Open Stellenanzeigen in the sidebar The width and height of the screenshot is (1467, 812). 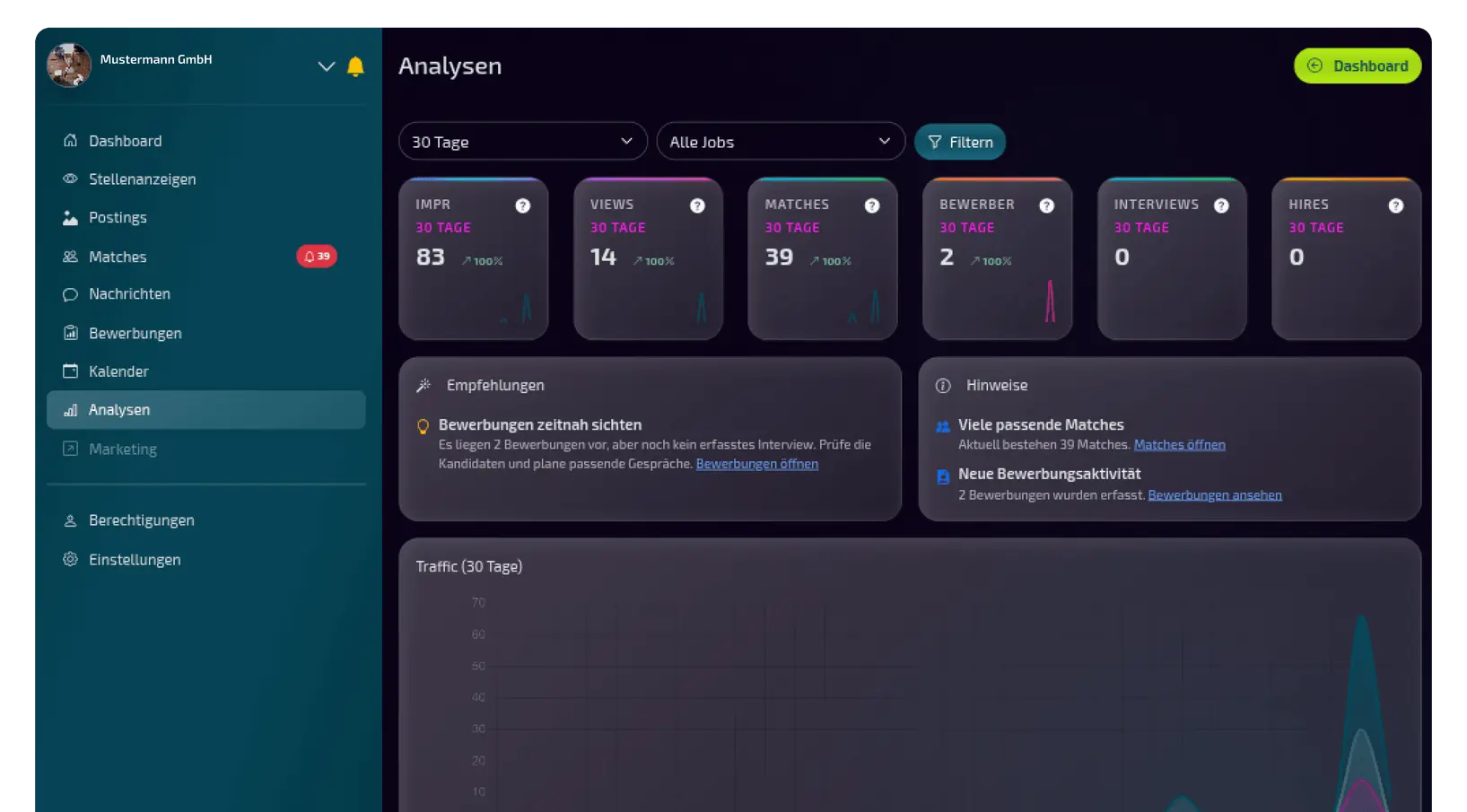(205, 179)
